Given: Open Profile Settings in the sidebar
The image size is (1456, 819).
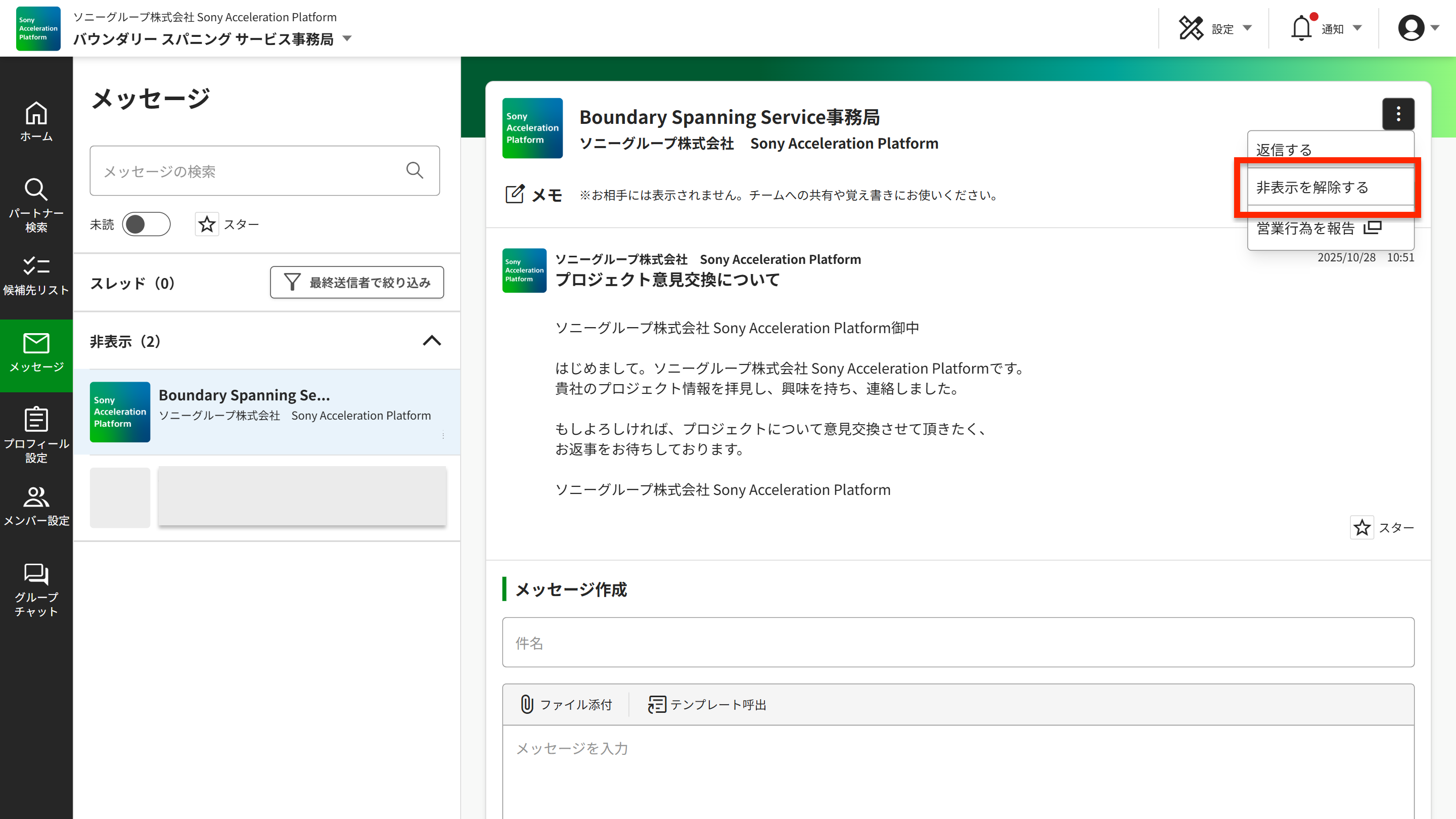Looking at the screenshot, I should pyautogui.click(x=36, y=434).
